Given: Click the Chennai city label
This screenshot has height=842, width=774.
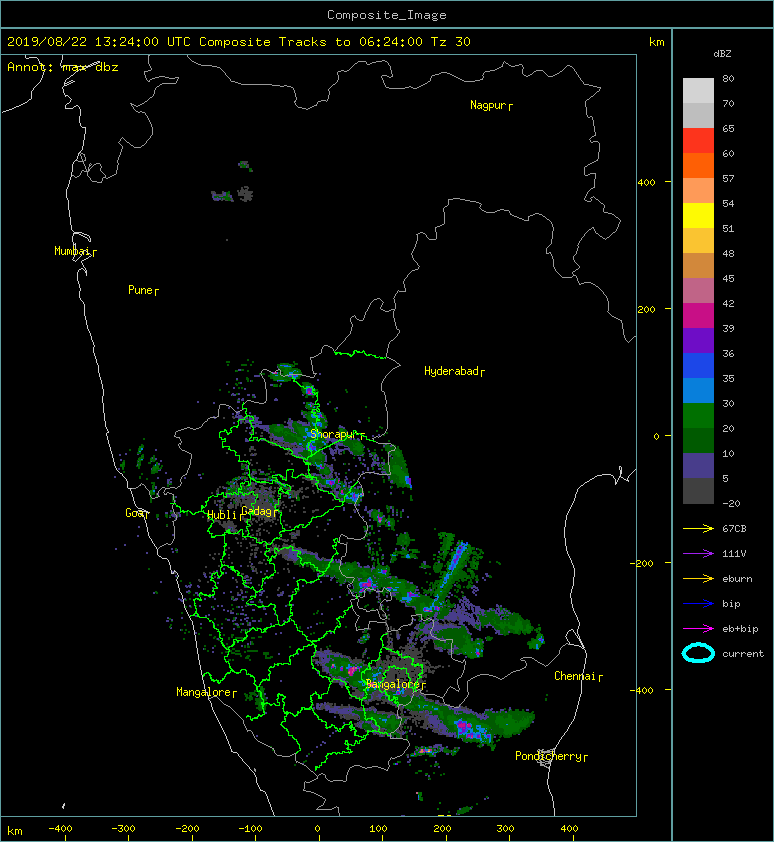Looking at the screenshot, I should click(575, 676).
